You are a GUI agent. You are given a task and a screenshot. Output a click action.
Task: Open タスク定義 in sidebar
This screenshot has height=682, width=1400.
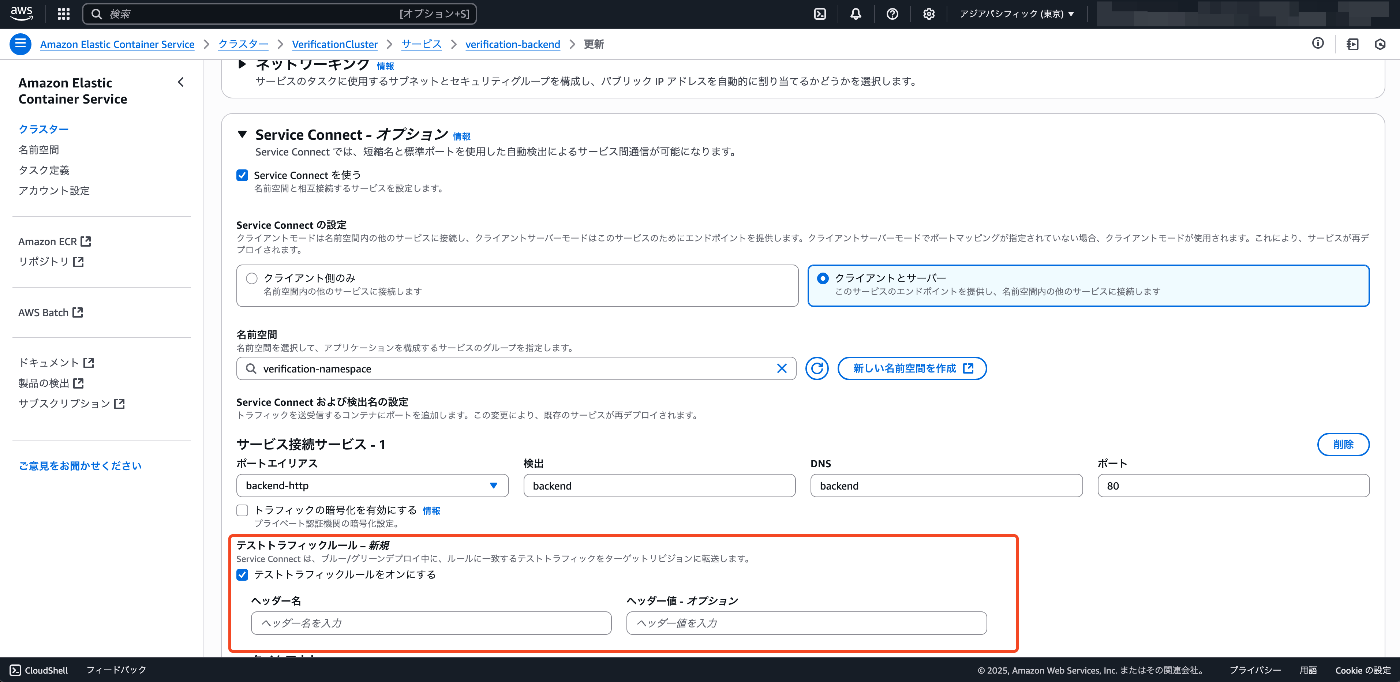pos(44,170)
